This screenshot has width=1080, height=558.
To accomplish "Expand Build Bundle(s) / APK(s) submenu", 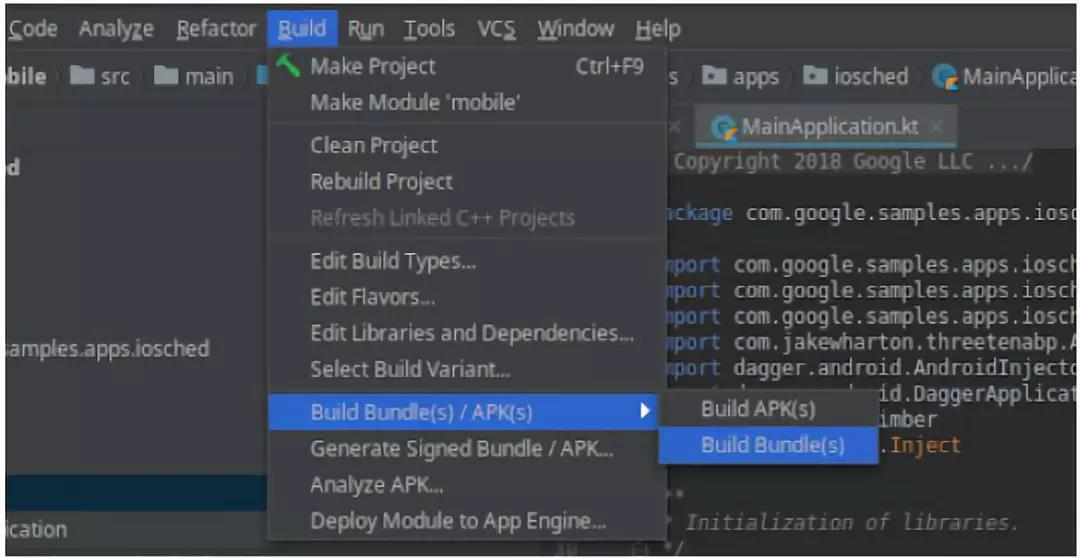I will pos(464,412).
